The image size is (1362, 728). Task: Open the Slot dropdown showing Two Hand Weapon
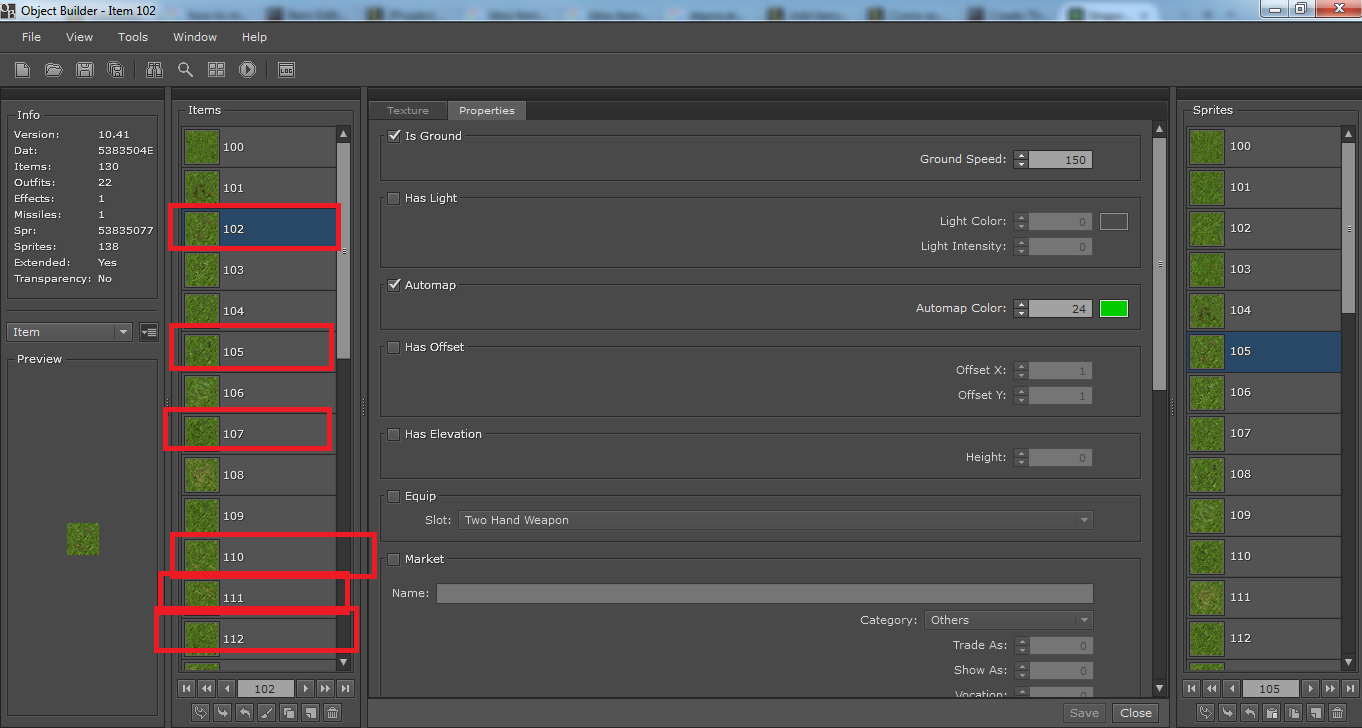tap(775, 520)
